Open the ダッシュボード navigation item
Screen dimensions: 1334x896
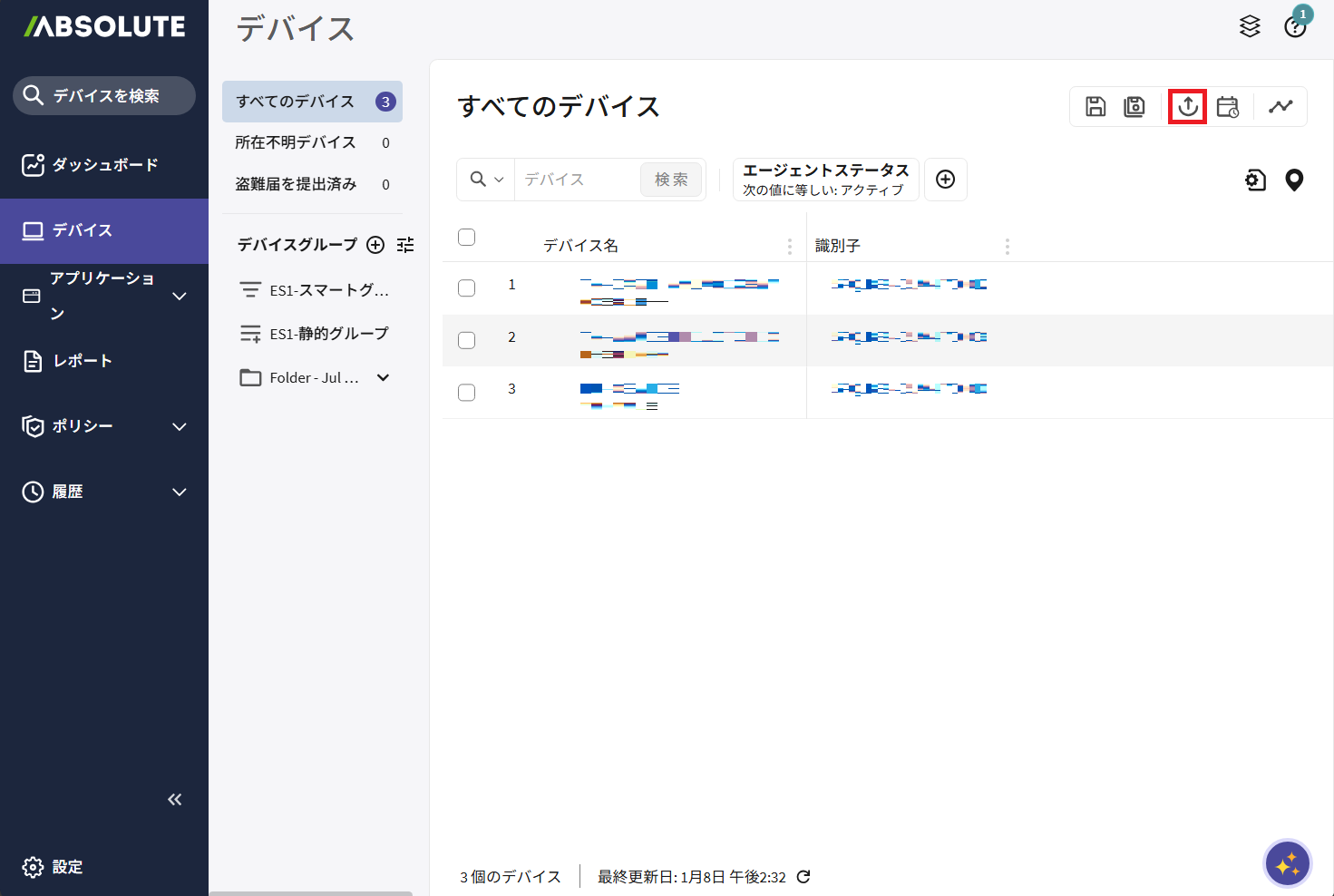(104, 165)
